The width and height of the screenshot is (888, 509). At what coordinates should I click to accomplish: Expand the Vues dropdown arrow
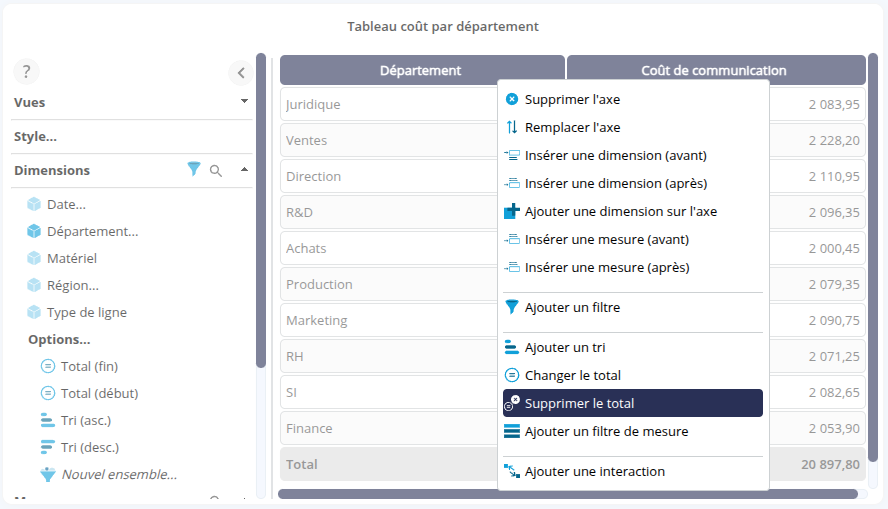coord(244,102)
